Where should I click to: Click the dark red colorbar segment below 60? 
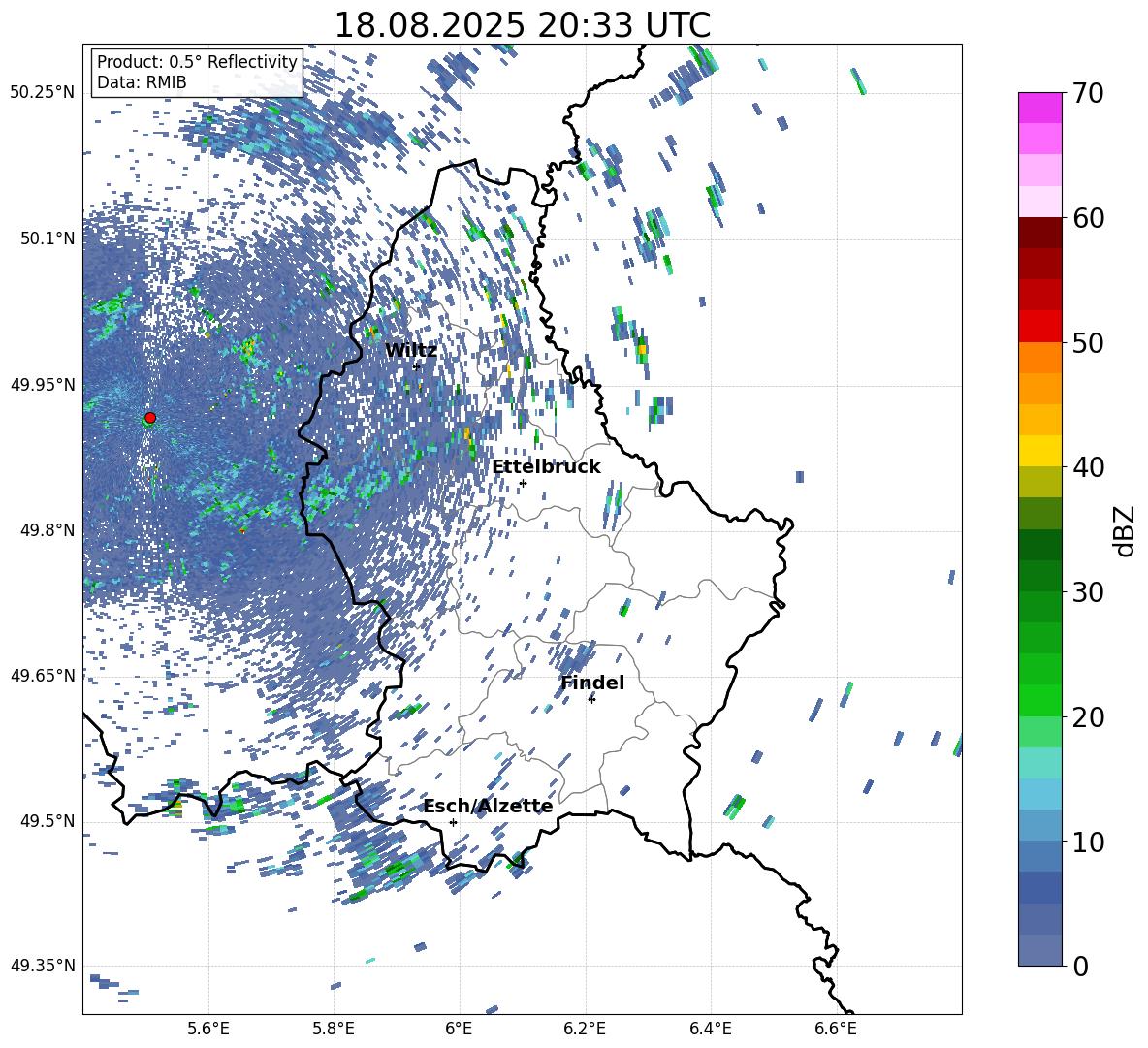1039,234
